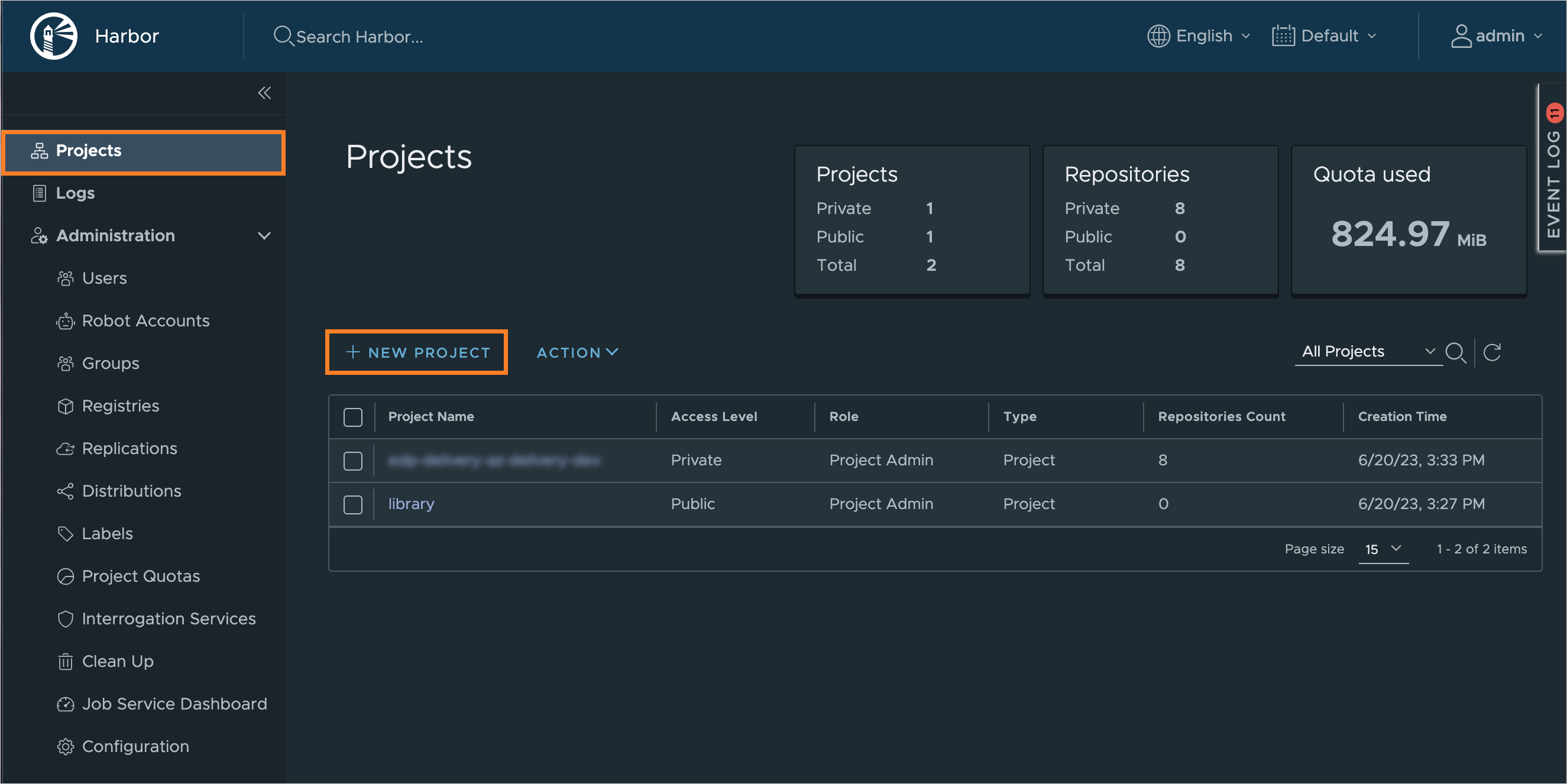
Task: Open the Logs menu item
Action: 75,193
